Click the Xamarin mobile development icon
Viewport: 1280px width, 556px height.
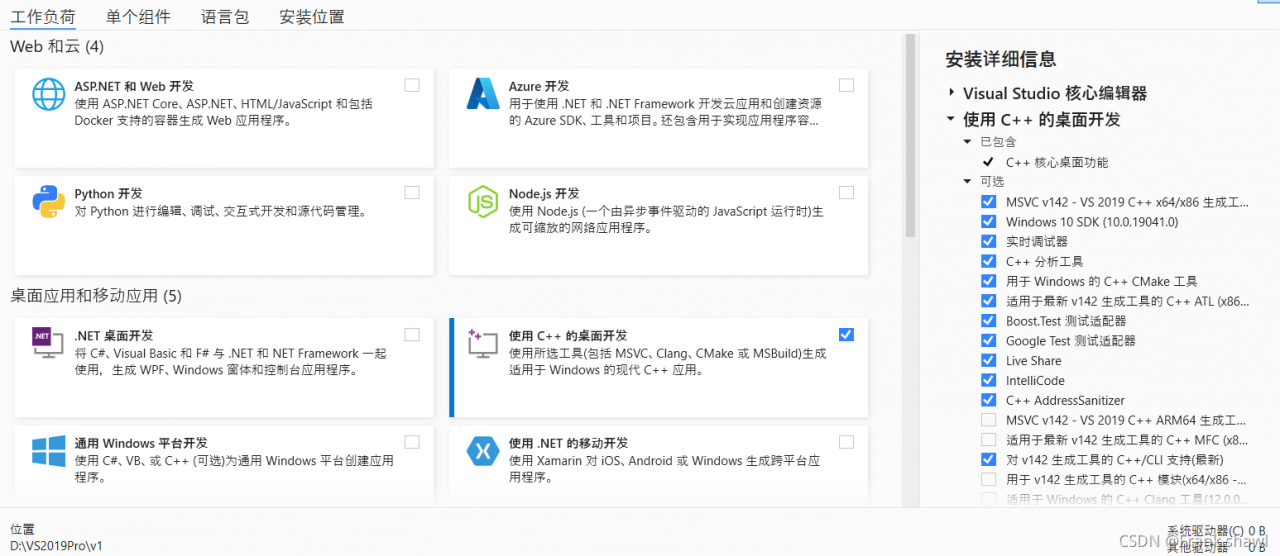click(483, 451)
